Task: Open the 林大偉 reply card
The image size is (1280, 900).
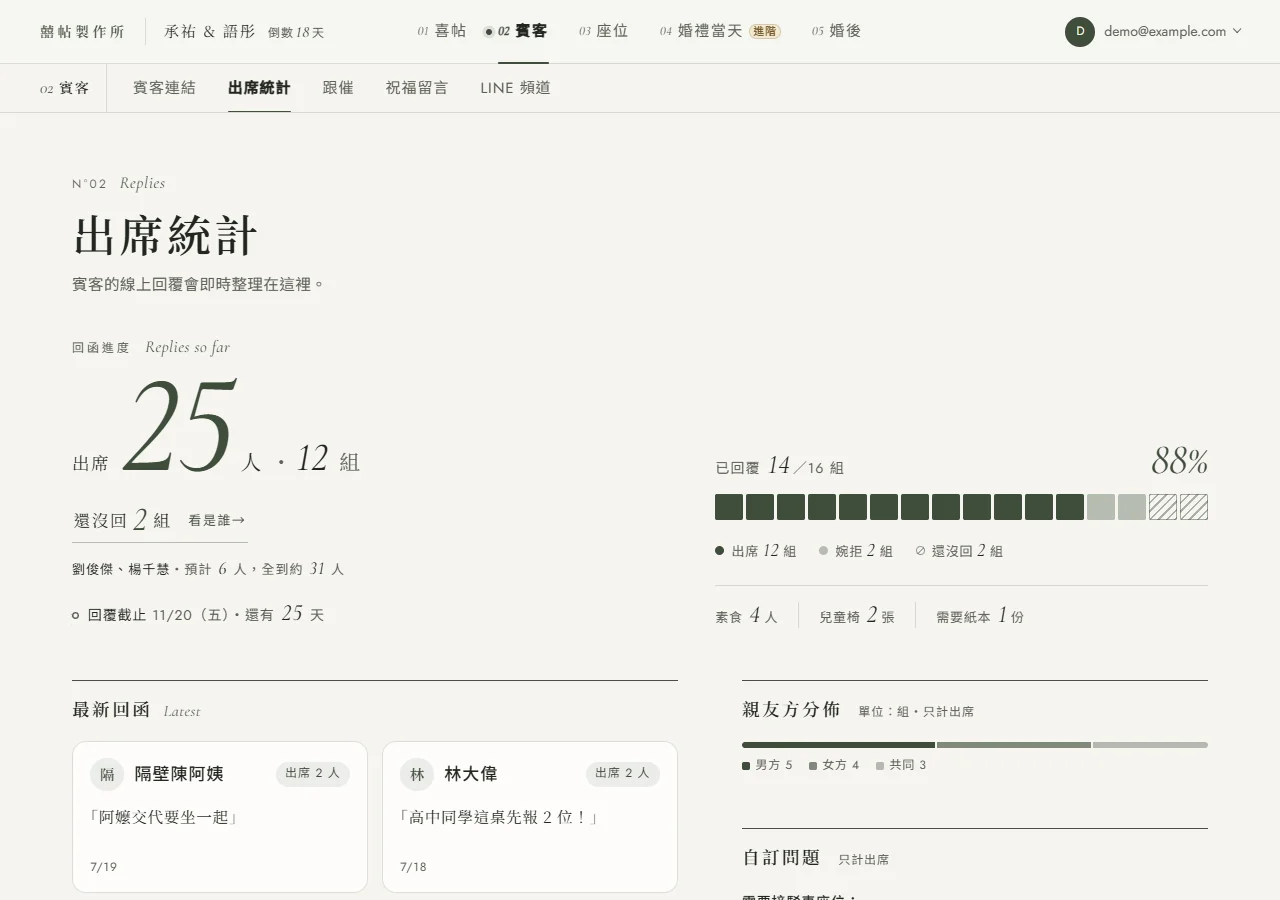Action: pyautogui.click(x=530, y=817)
